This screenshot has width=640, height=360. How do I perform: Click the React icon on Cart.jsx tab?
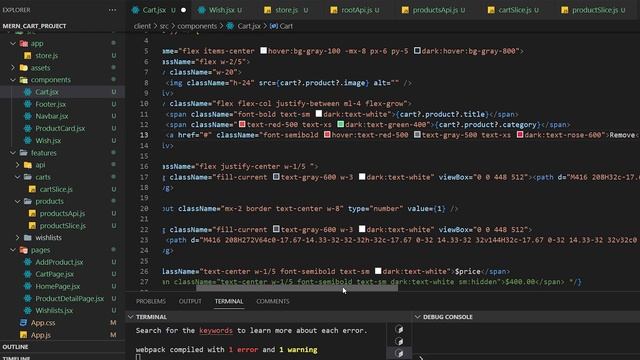tap(136, 10)
